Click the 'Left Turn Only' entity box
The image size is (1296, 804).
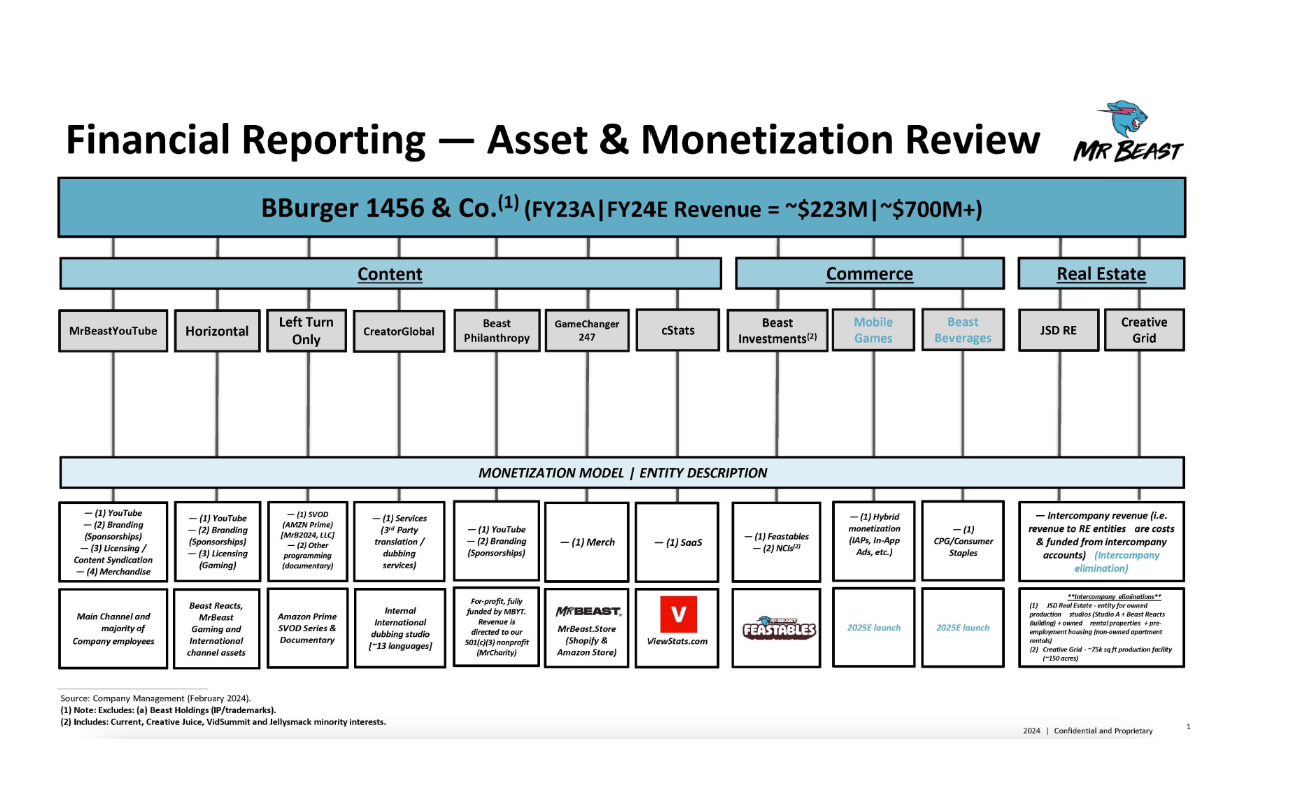[x=306, y=330]
